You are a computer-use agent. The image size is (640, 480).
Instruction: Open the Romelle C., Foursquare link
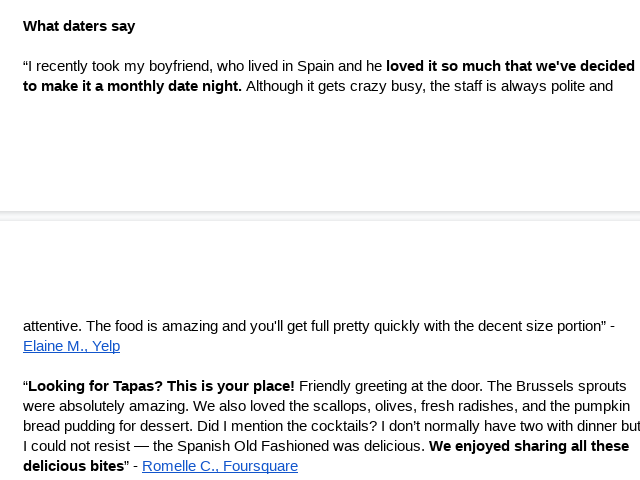220,466
